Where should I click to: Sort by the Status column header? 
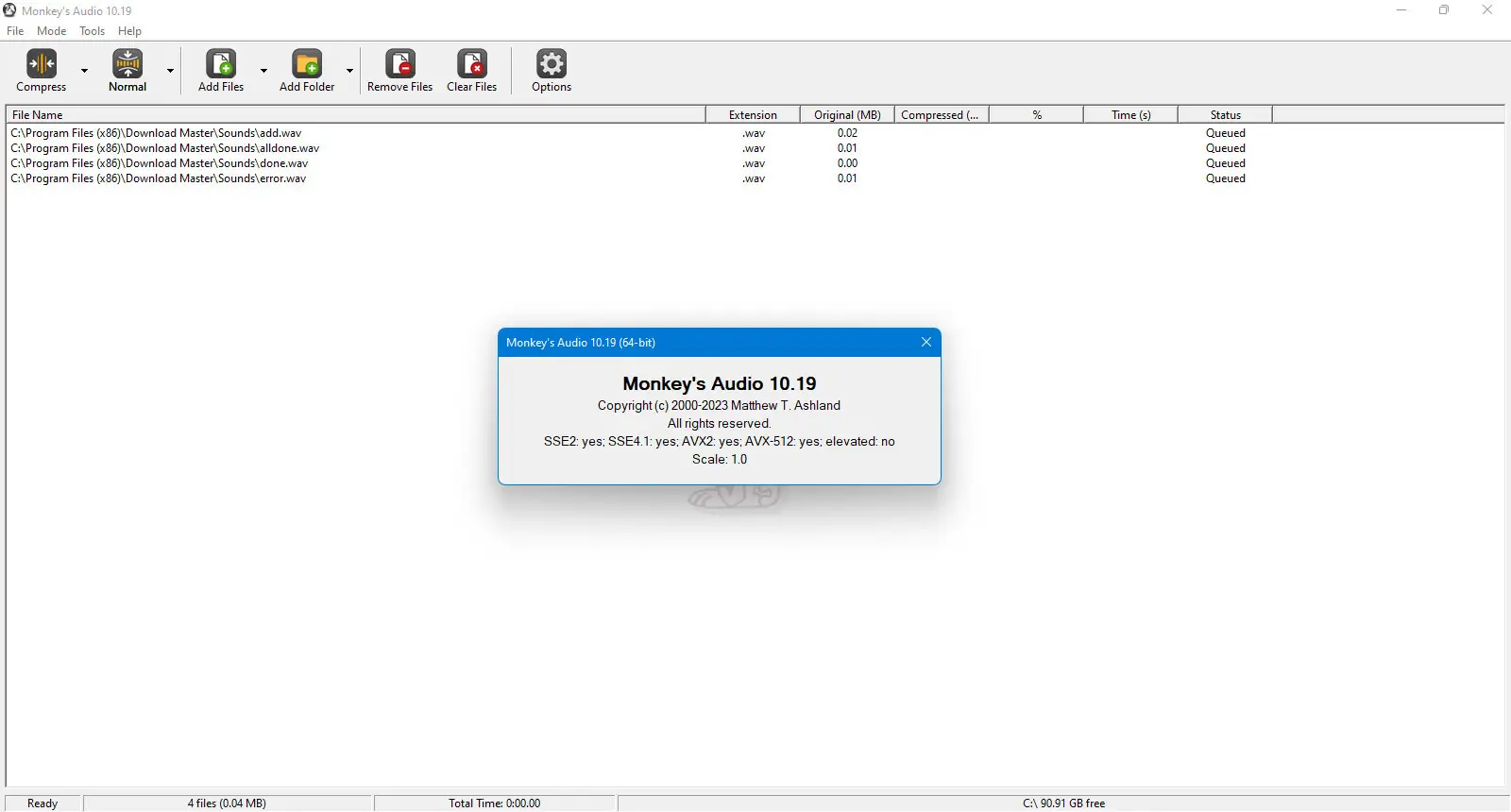[x=1225, y=115]
